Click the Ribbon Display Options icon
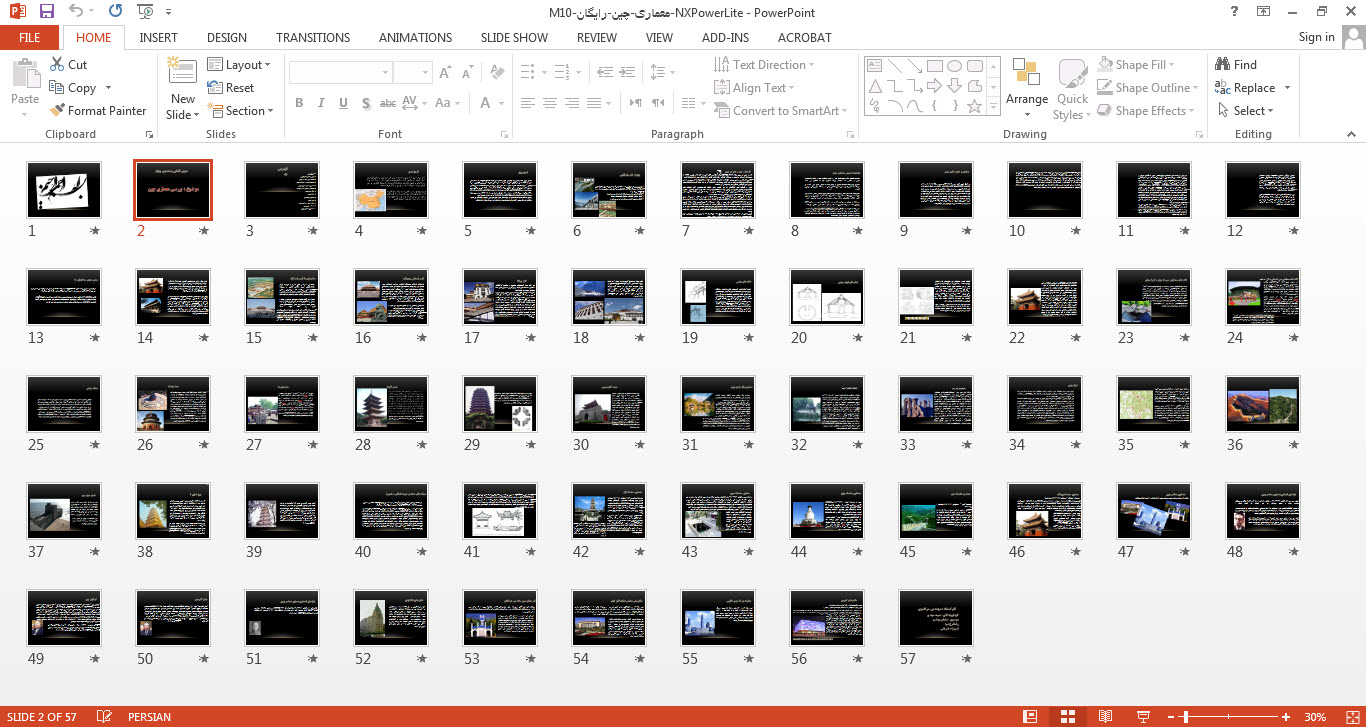Viewport: 1366px width, 727px height. (1264, 12)
